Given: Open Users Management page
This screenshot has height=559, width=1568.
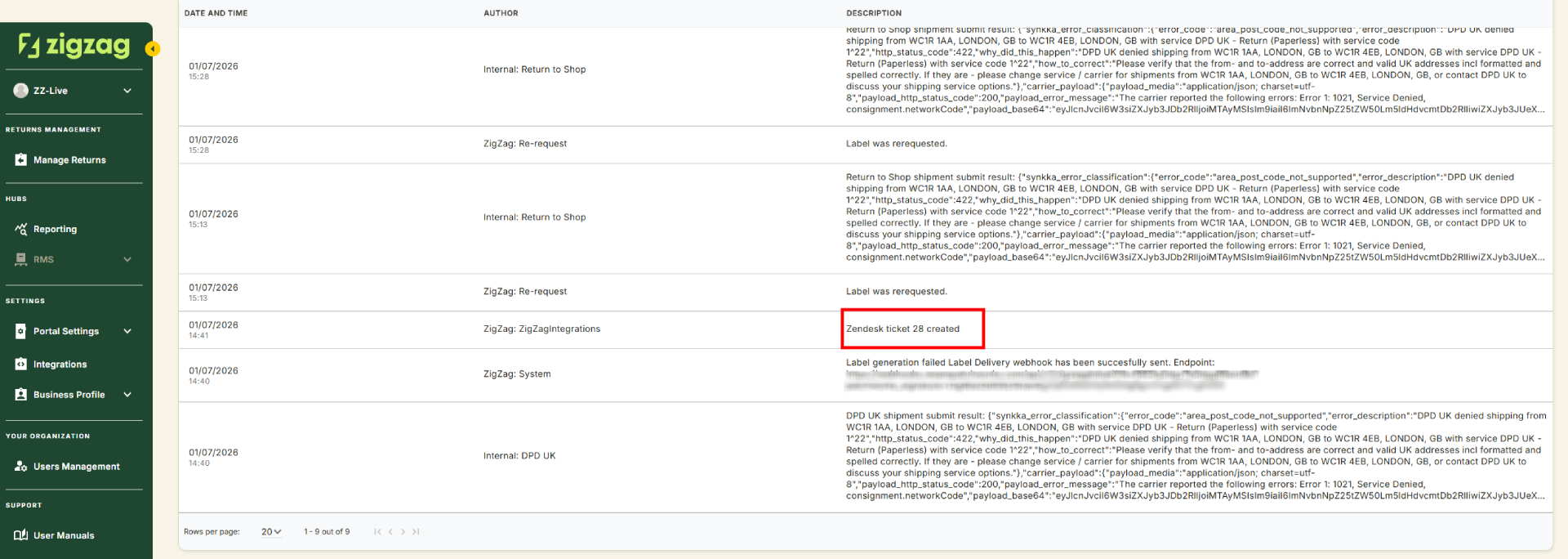Looking at the screenshot, I should [x=76, y=467].
